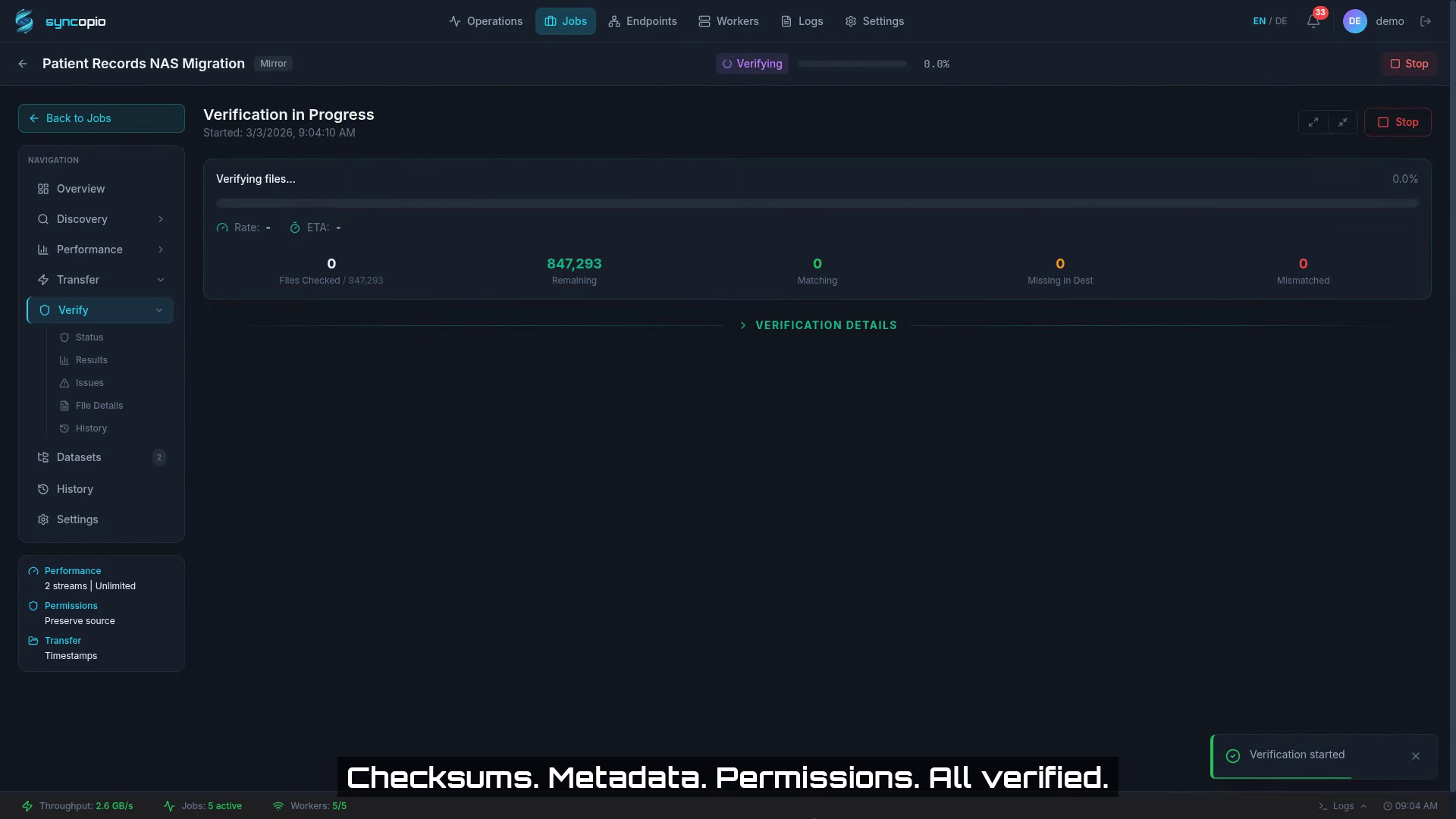Switch to the Workers tab
This screenshot has height=819, width=1456.
(x=729, y=21)
